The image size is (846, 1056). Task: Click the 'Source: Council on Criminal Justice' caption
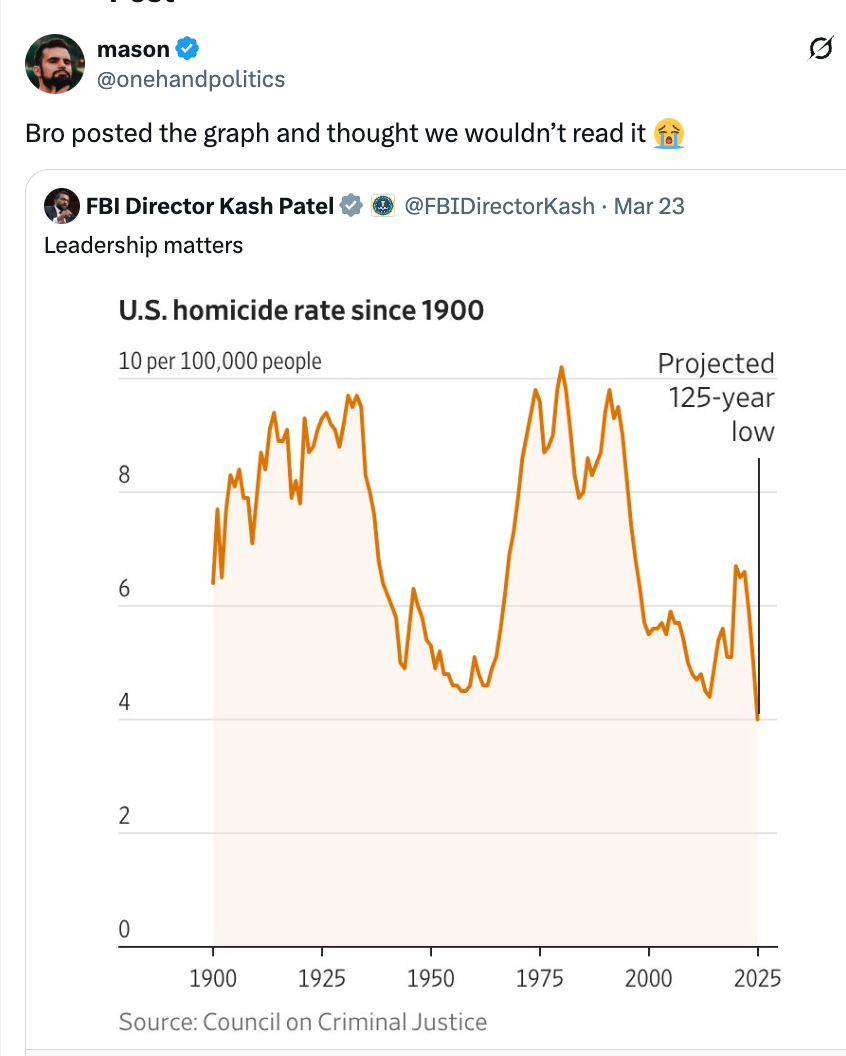(301, 1023)
